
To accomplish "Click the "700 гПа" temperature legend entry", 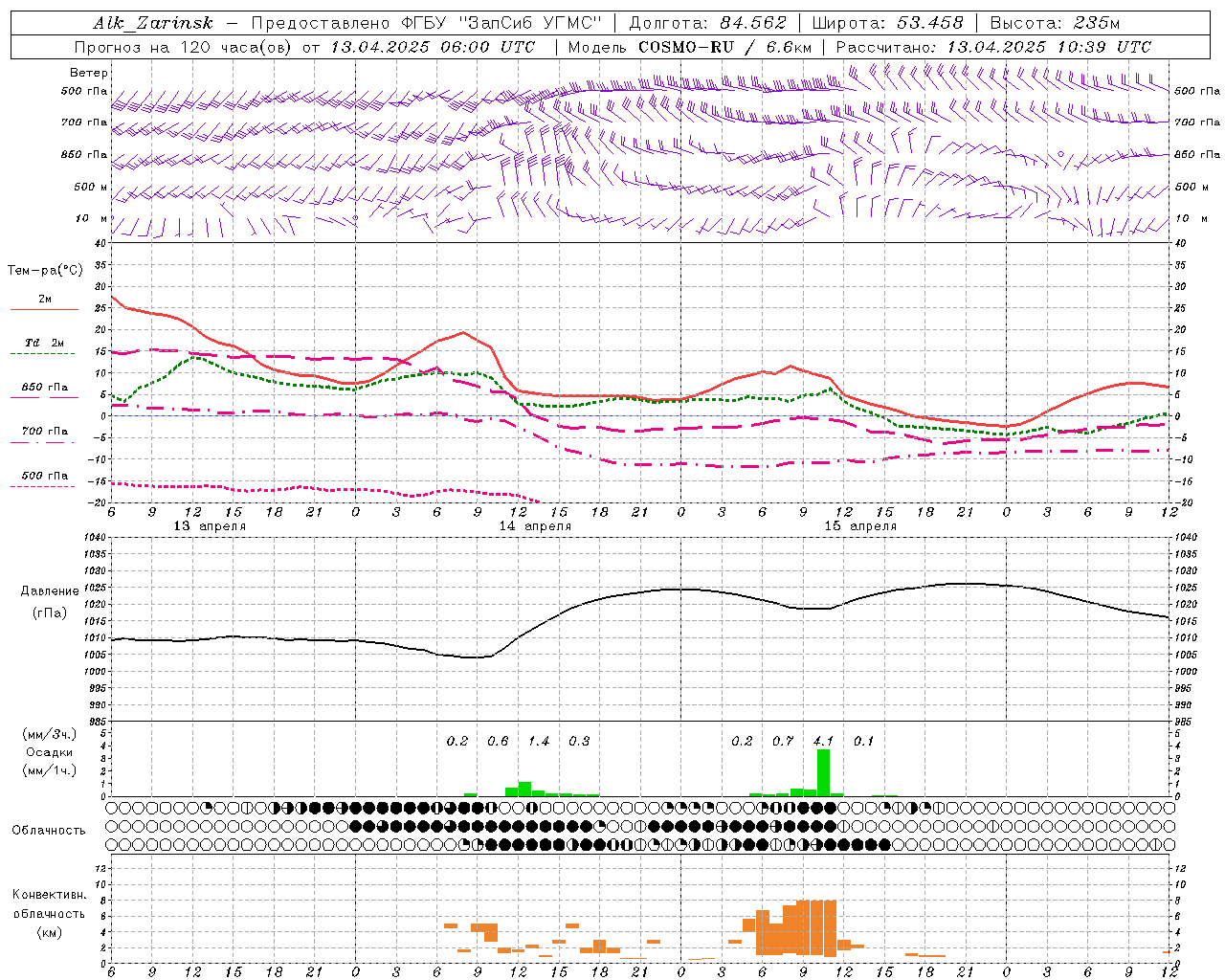I will (x=44, y=431).
